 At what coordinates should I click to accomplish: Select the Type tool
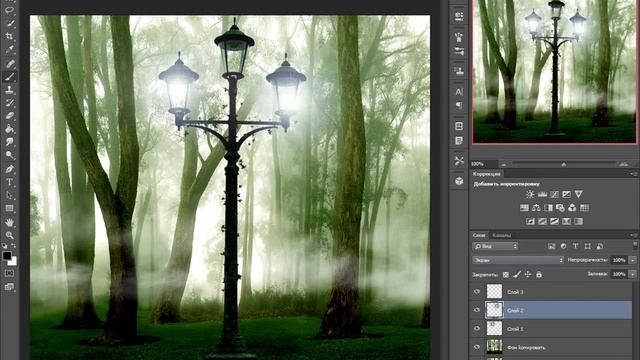point(9,182)
